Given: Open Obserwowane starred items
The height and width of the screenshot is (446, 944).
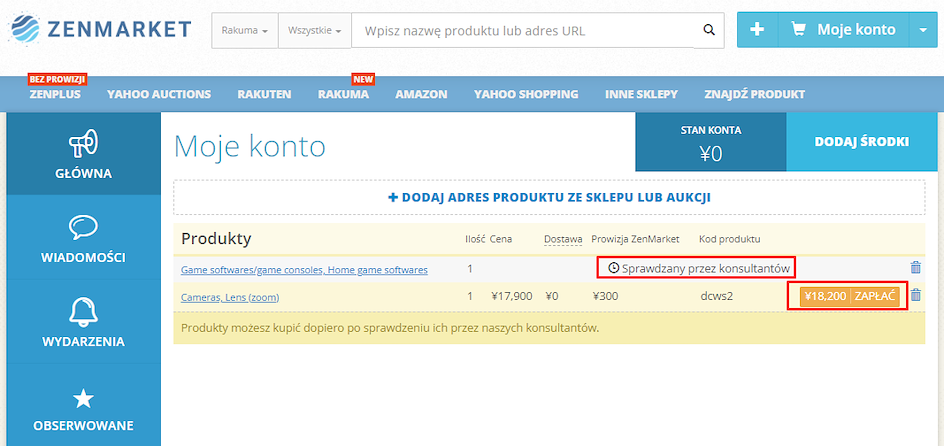Looking at the screenshot, I should coord(84,406).
